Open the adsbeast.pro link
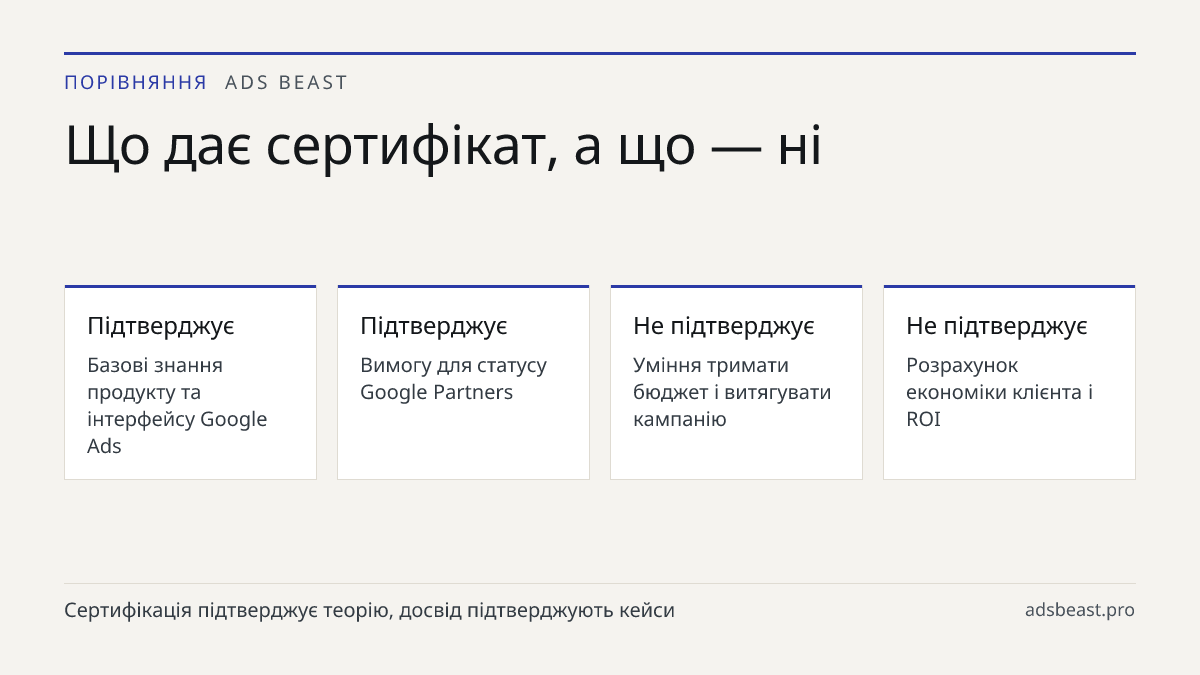The image size is (1200, 675). click(1080, 610)
